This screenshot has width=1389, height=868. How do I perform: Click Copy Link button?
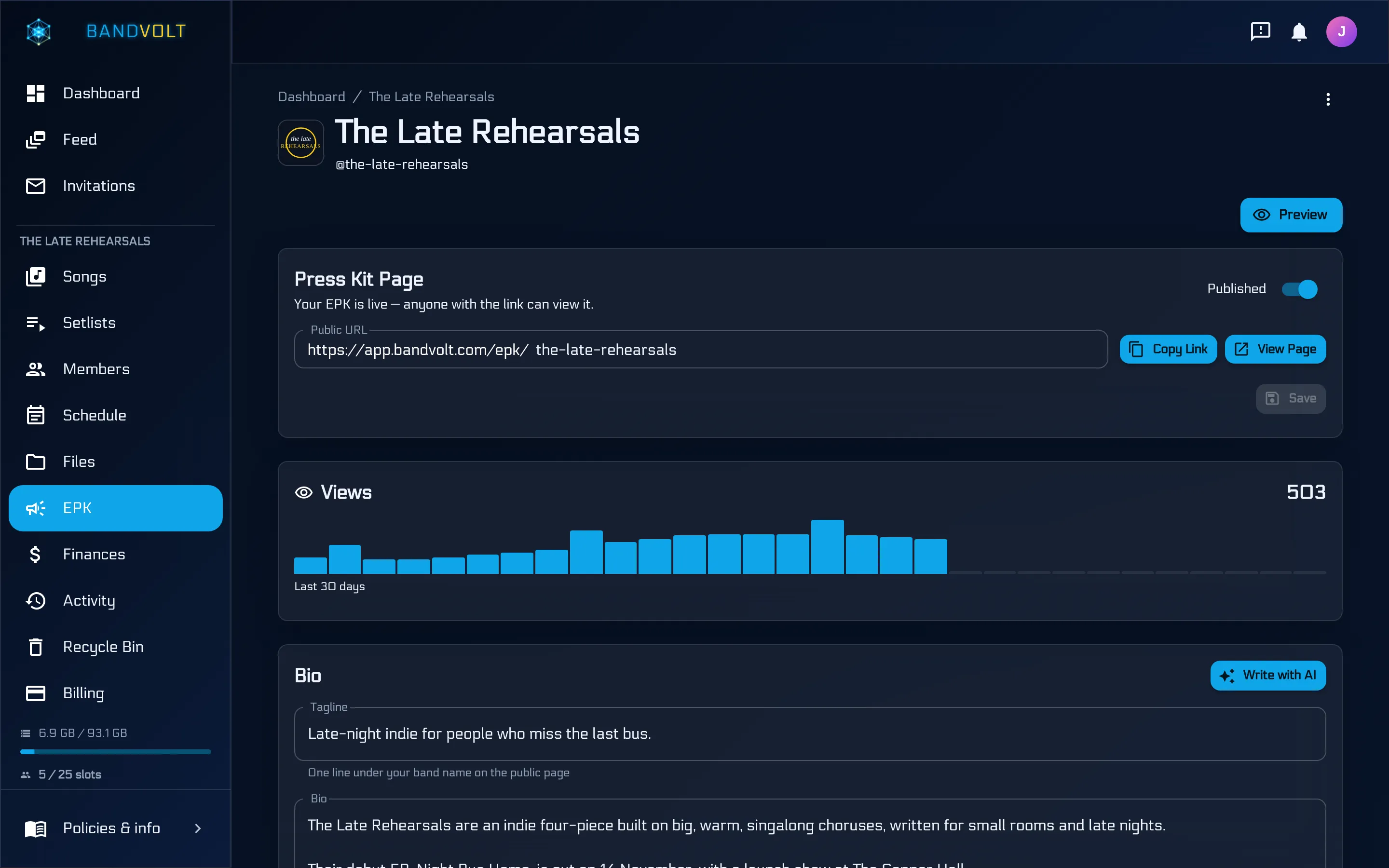coord(1168,349)
